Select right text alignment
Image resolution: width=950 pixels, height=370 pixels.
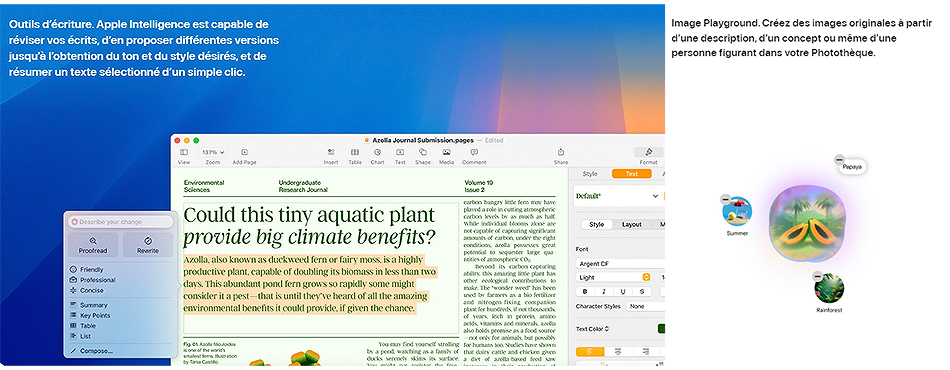coord(646,351)
